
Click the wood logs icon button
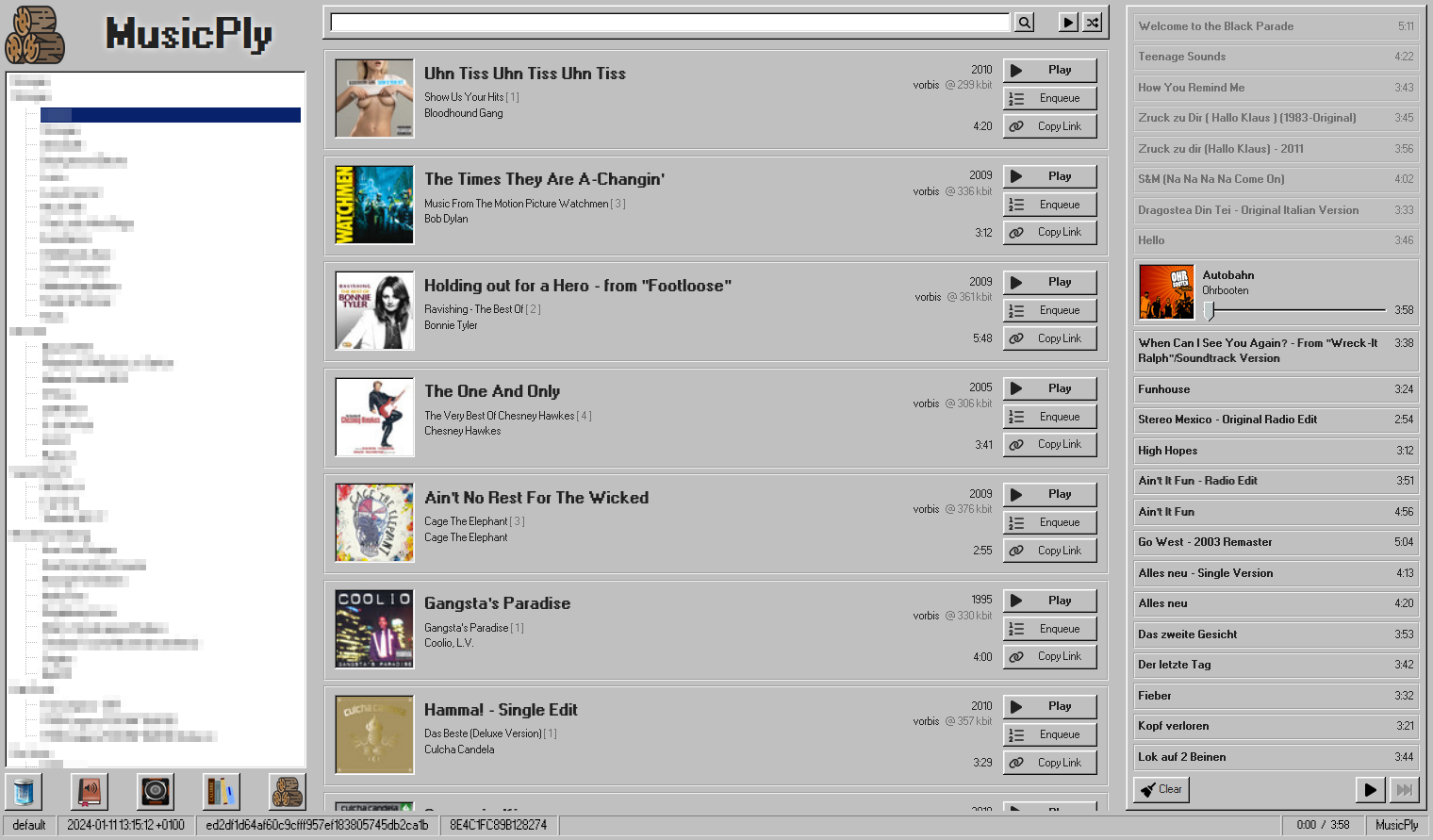click(288, 792)
